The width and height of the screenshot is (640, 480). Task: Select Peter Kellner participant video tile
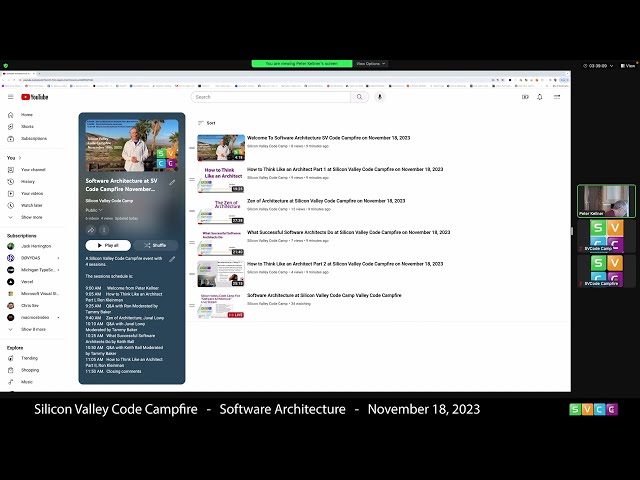(606, 201)
